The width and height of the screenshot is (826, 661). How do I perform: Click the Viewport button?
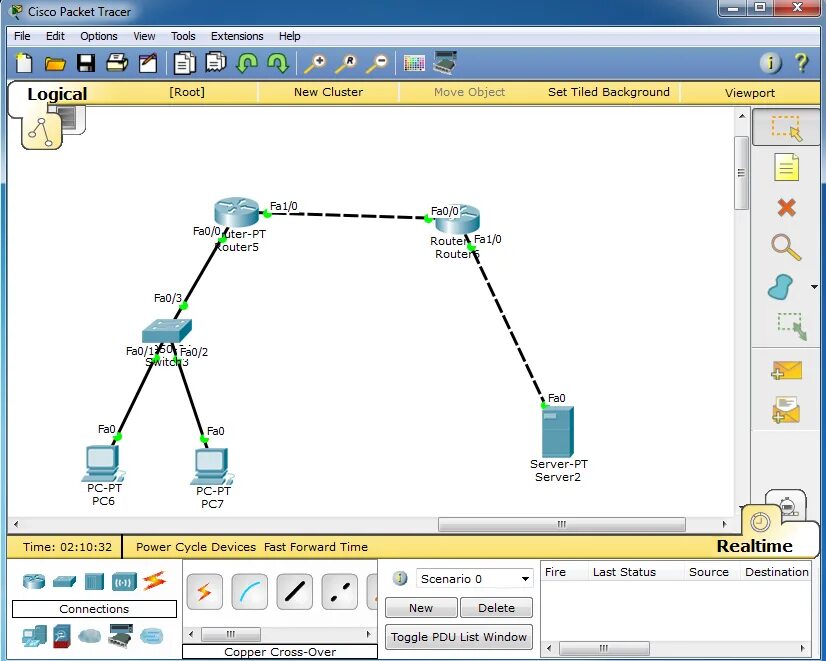tap(750, 93)
